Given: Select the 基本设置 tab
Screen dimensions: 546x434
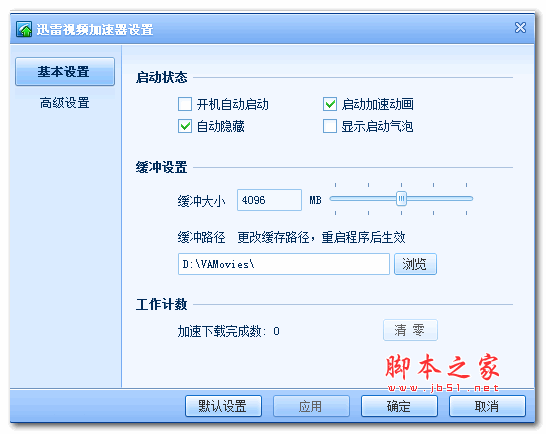Looking at the screenshot, I should coord(65,72).
